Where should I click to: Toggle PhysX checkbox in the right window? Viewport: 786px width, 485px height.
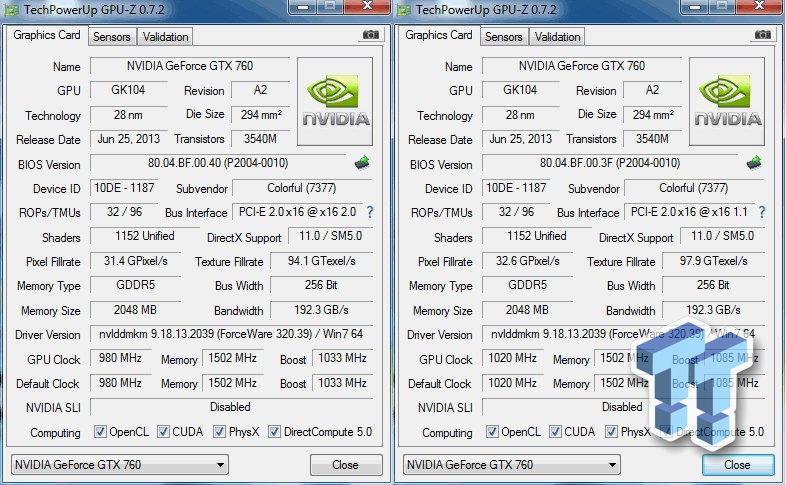click(x=612, y=431)
